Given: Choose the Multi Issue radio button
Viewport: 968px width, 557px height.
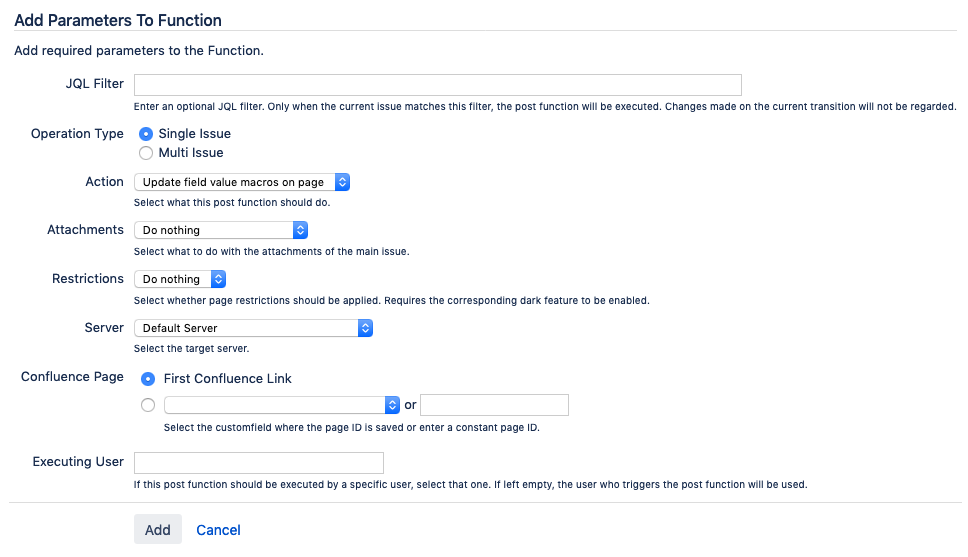Looking at the screenshot, I should [147, 153].
